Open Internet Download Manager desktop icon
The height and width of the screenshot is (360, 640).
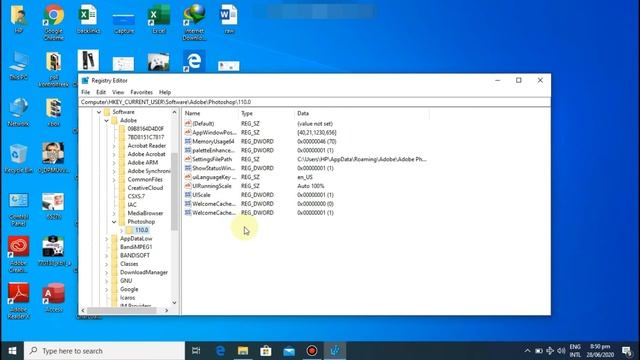[194, 22]
